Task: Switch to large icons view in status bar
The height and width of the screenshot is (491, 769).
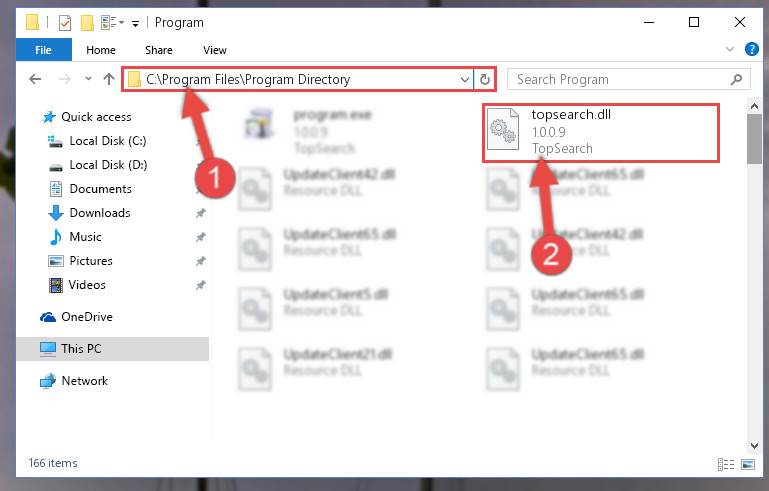Action: [x=748, y=464]
